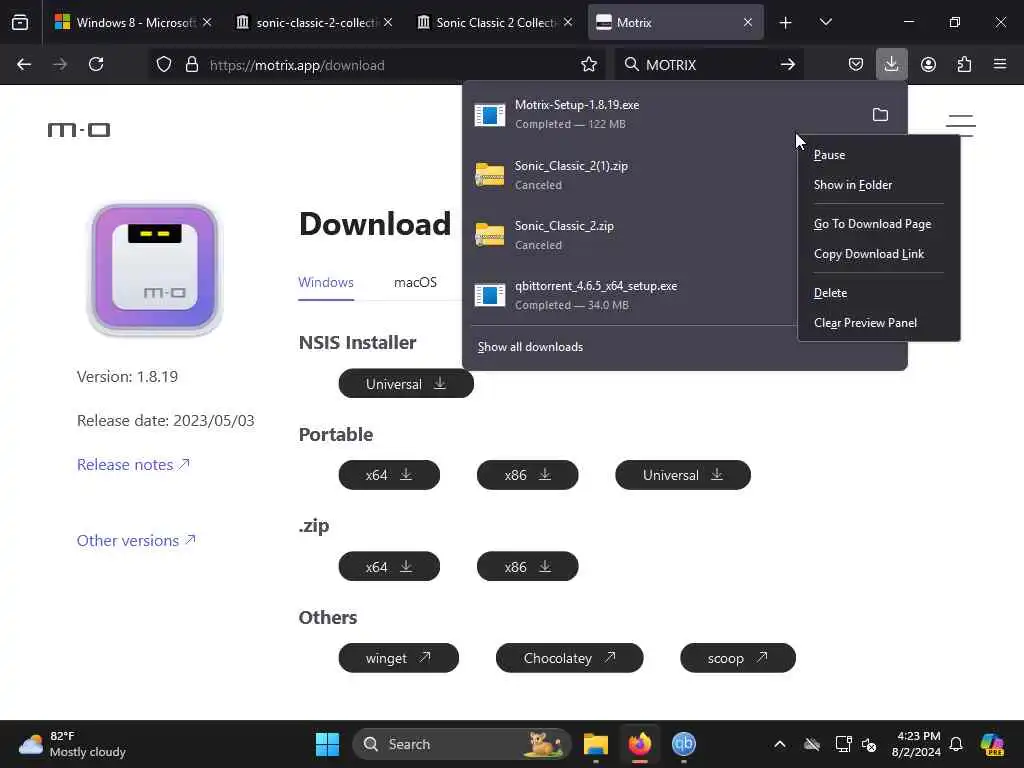Select Go To Download Page

[879, 224]
